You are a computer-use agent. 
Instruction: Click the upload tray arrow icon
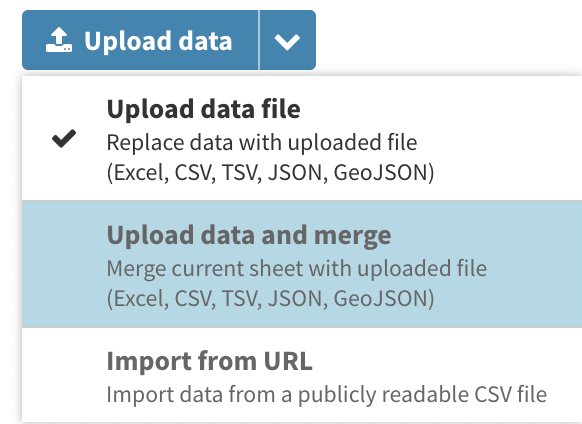pos(59,40)
